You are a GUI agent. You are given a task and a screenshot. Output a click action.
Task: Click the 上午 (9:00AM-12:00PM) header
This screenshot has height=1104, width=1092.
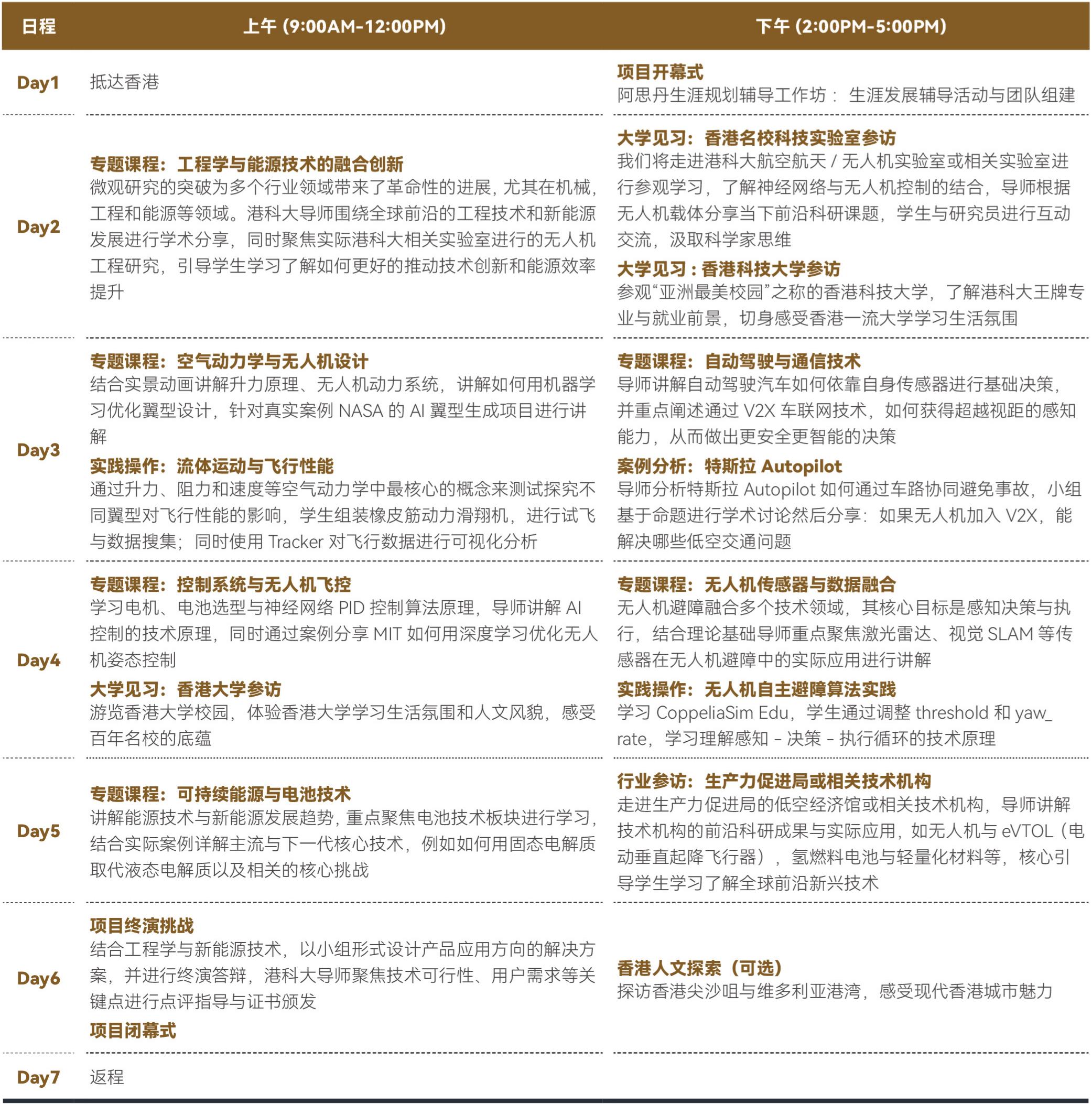tap(344, 26)
